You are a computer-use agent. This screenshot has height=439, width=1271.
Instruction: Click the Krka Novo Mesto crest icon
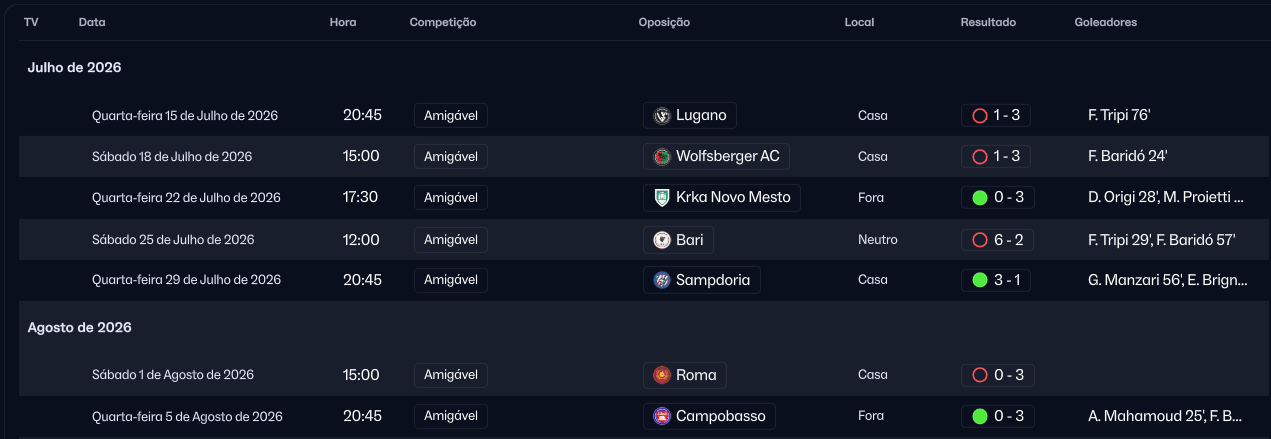[661, 197]
